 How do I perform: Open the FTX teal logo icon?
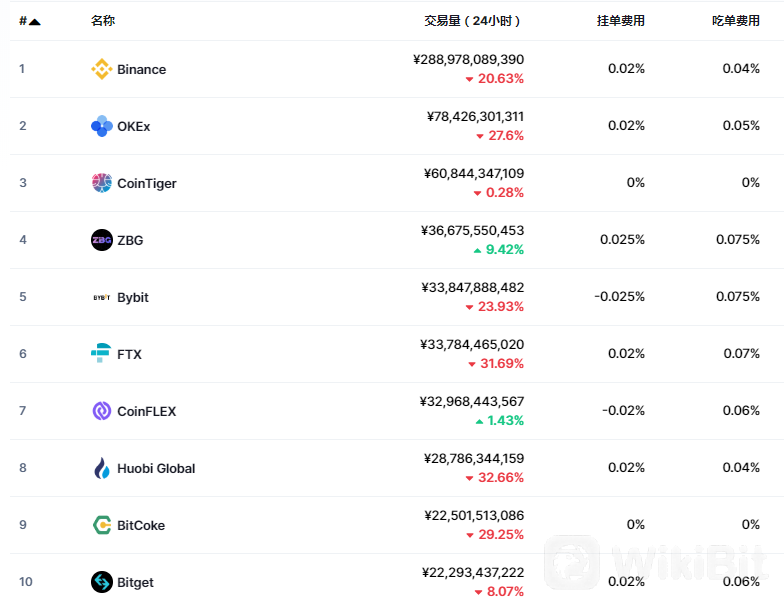click(x=101, y=353)
